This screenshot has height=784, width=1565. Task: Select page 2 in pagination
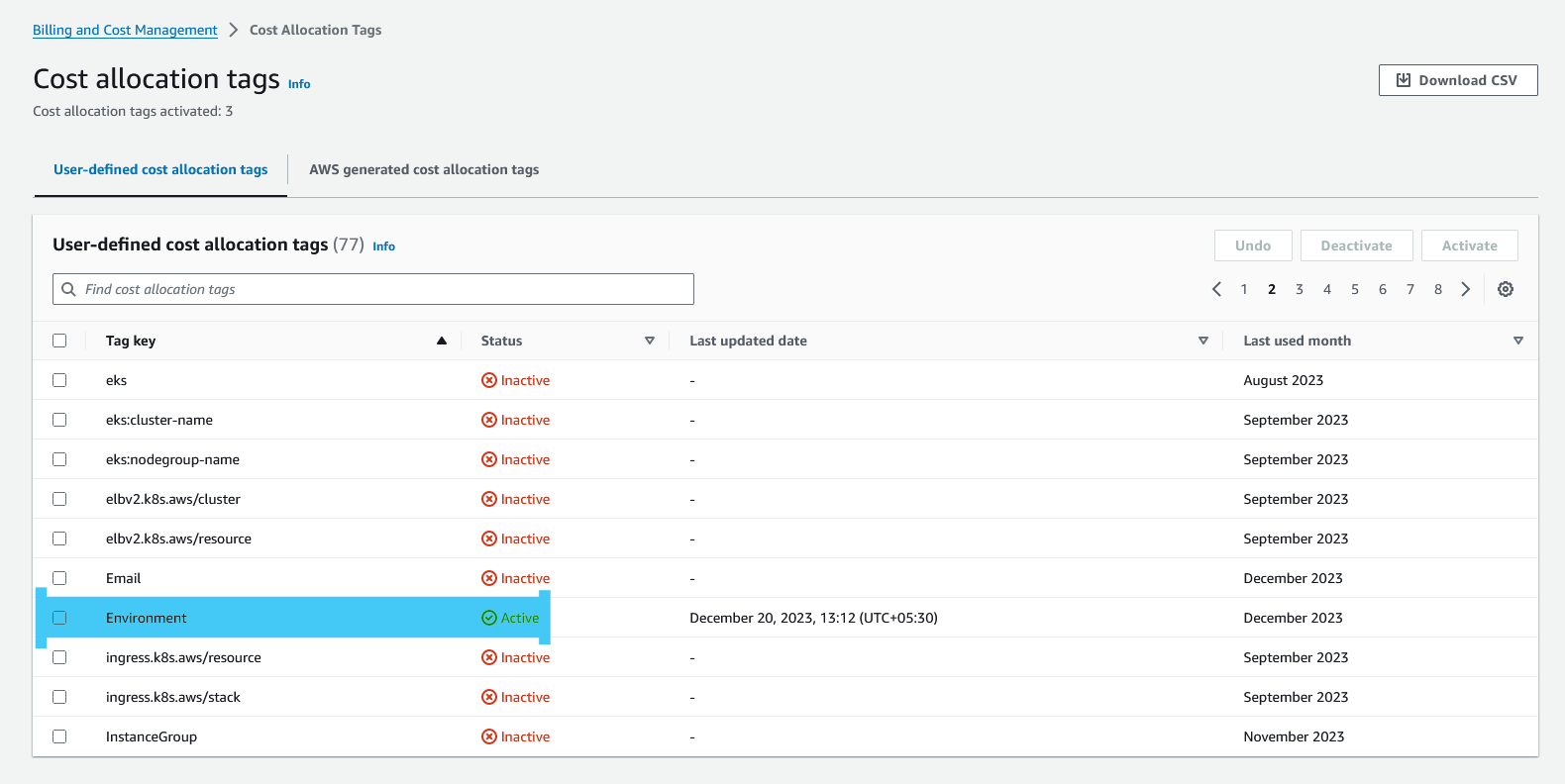pyautogui.click(x=1272, y=289)
